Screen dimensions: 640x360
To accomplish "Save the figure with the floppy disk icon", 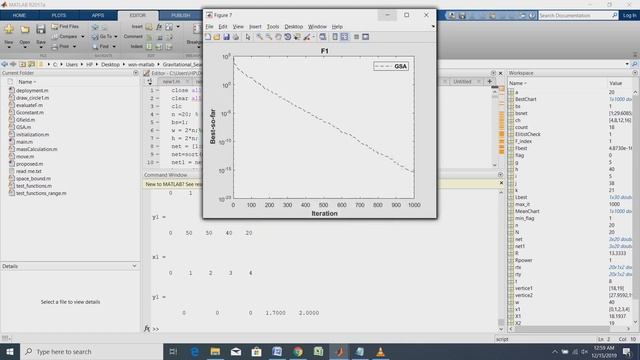I will point(226,37).
